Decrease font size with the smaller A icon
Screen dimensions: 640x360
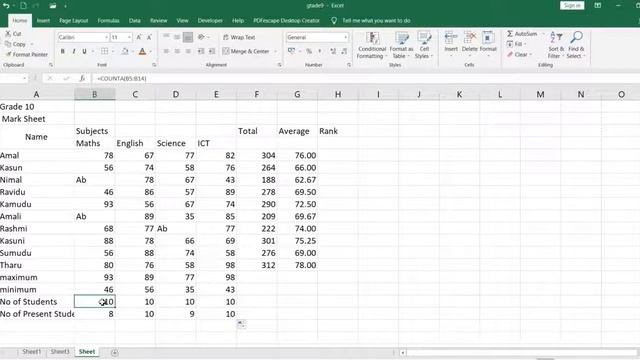point(149,37)
